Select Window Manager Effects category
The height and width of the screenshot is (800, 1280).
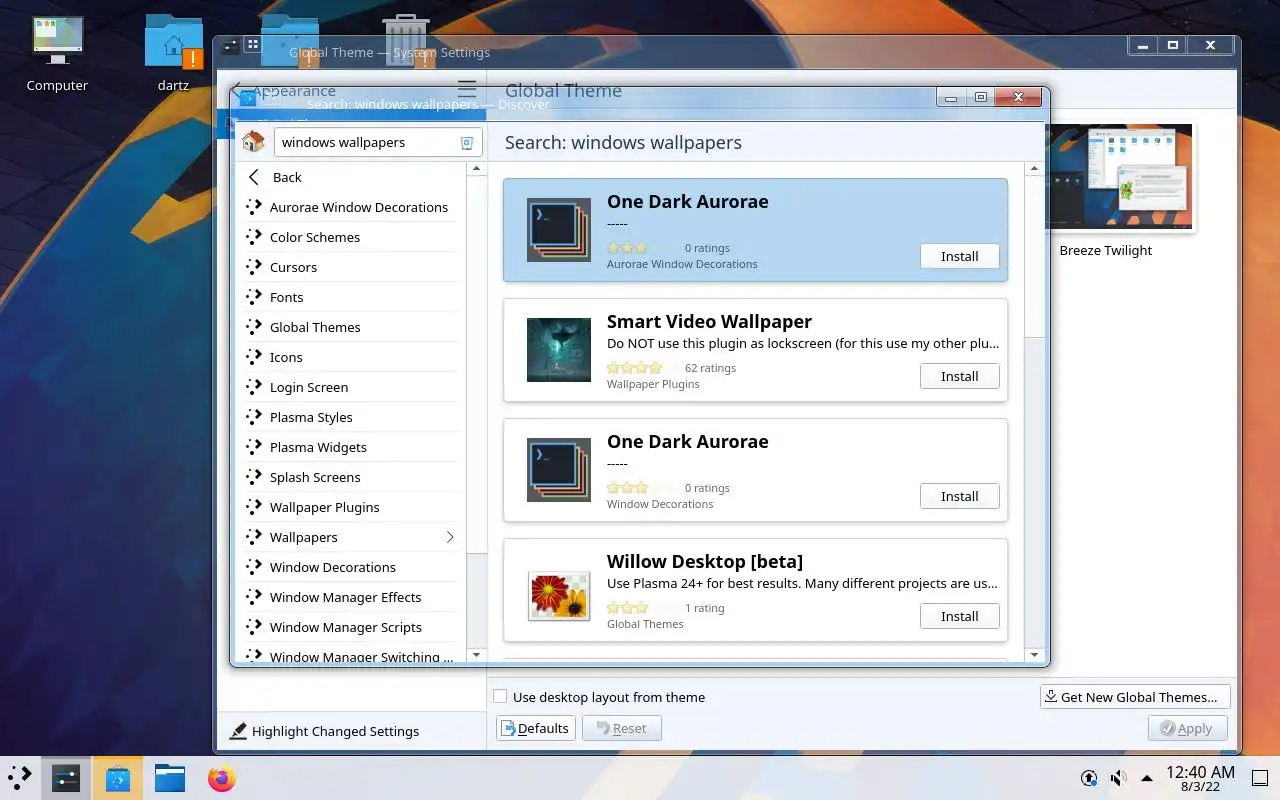(350, 597)
